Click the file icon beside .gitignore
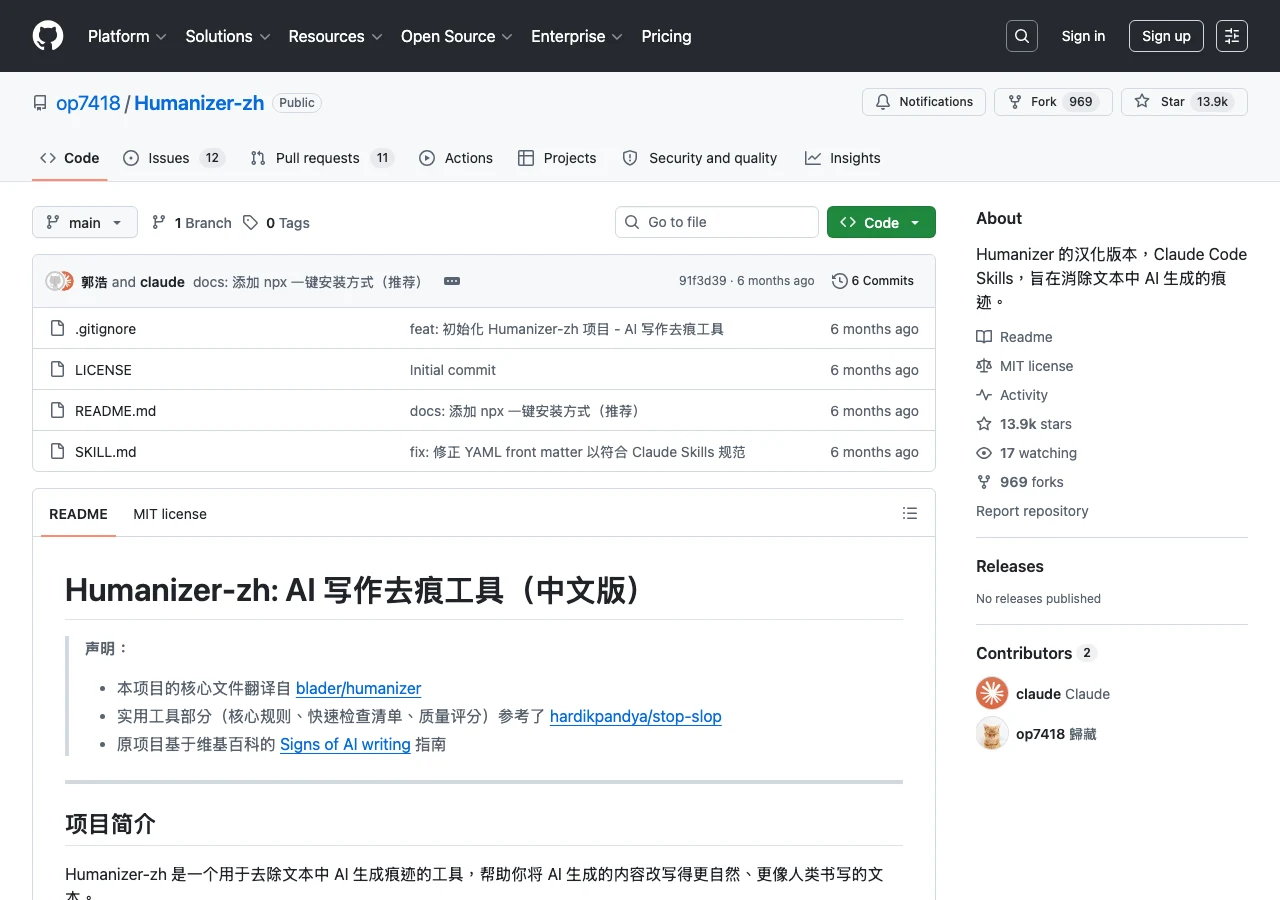 (x=57, y=329)
